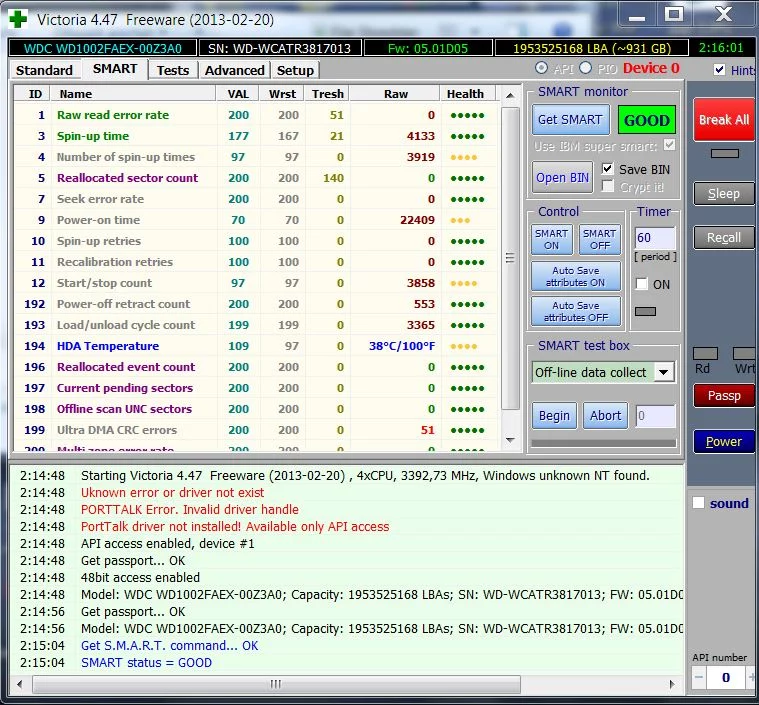Enable Auto Save attributes ON
The height and width of the screenshot is (705, 759).
pyautogui.click(x=575, y=276)
